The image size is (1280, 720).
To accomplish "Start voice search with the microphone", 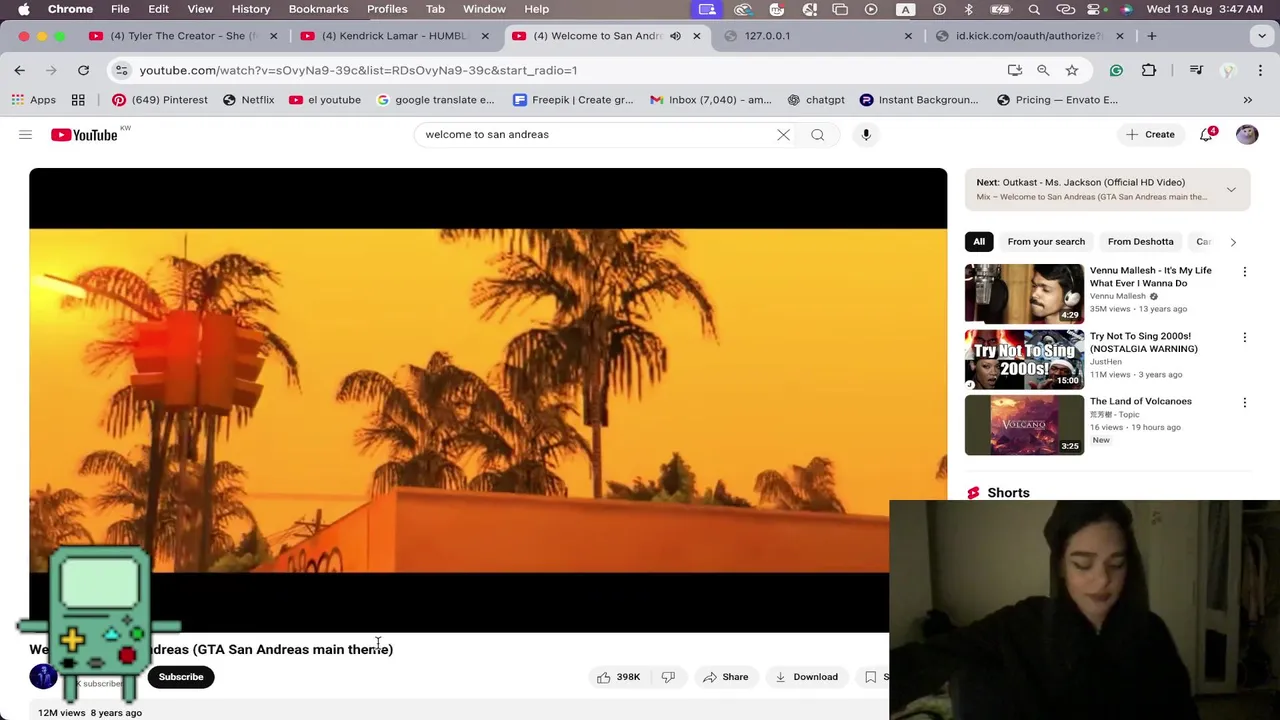I will pyautogui.click(x=866, y=134).
